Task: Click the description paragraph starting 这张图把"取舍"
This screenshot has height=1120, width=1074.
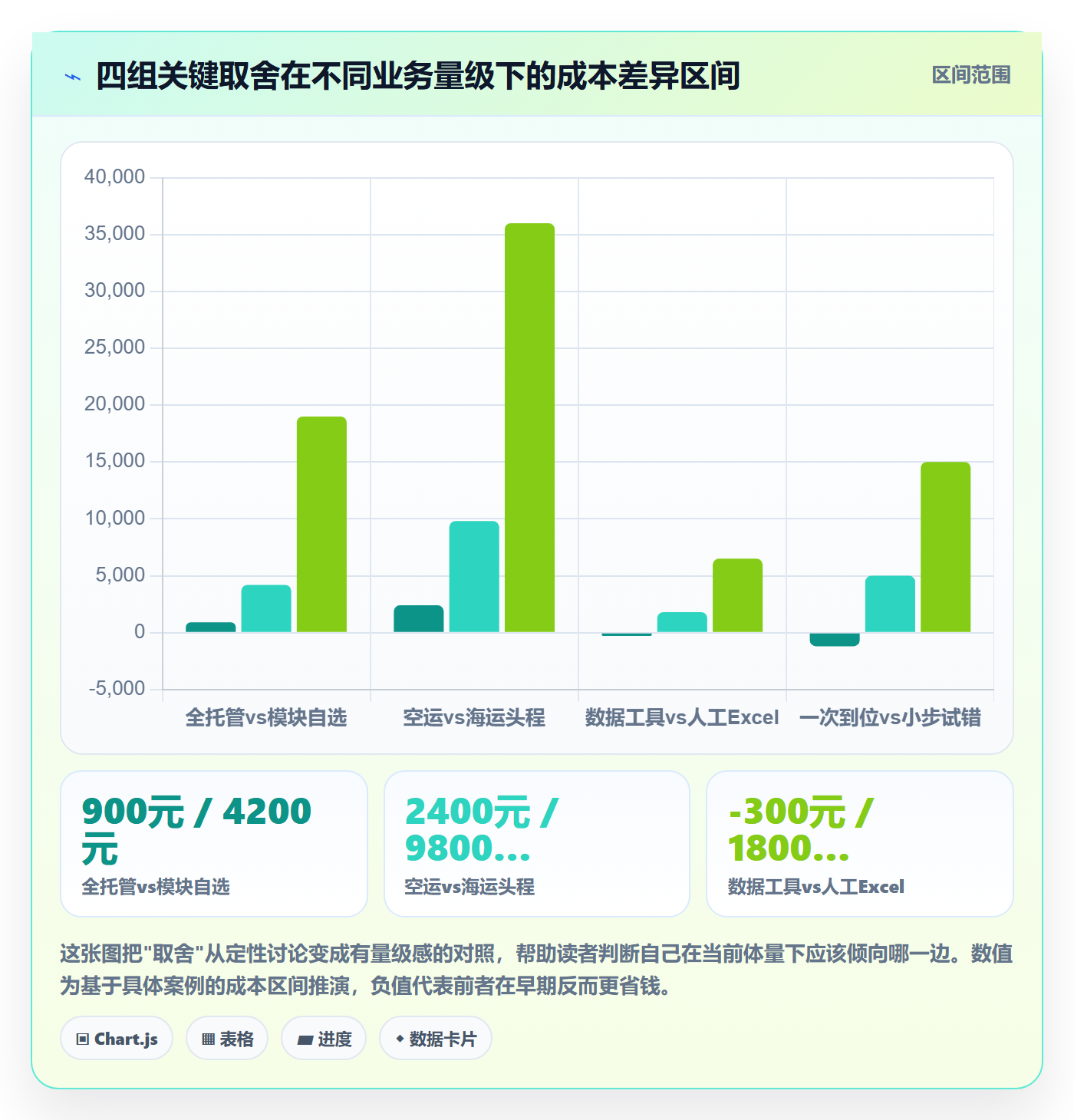Action: [536, 970]
